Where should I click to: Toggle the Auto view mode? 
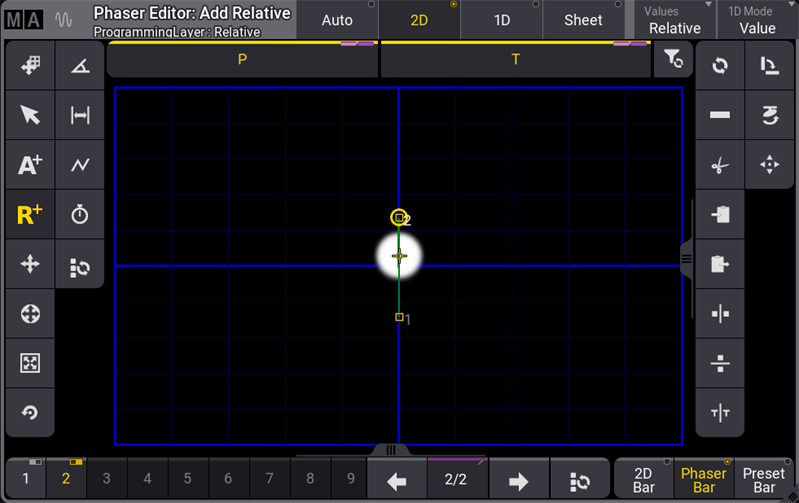(337, 20)
